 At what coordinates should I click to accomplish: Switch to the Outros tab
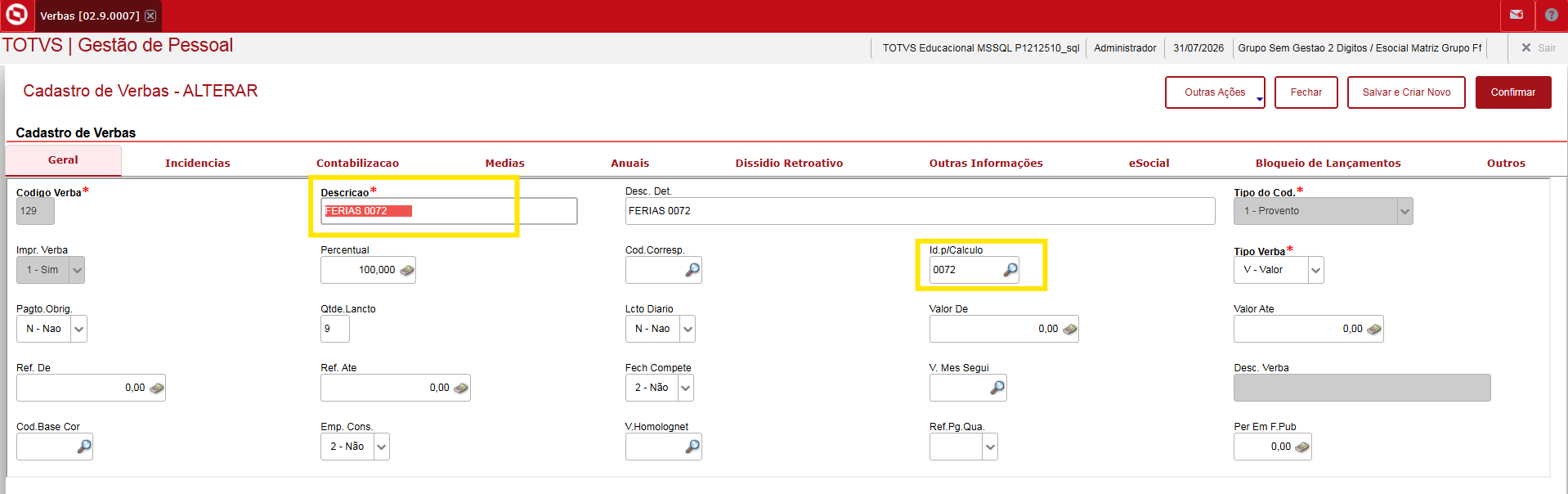coord(1506,163)
